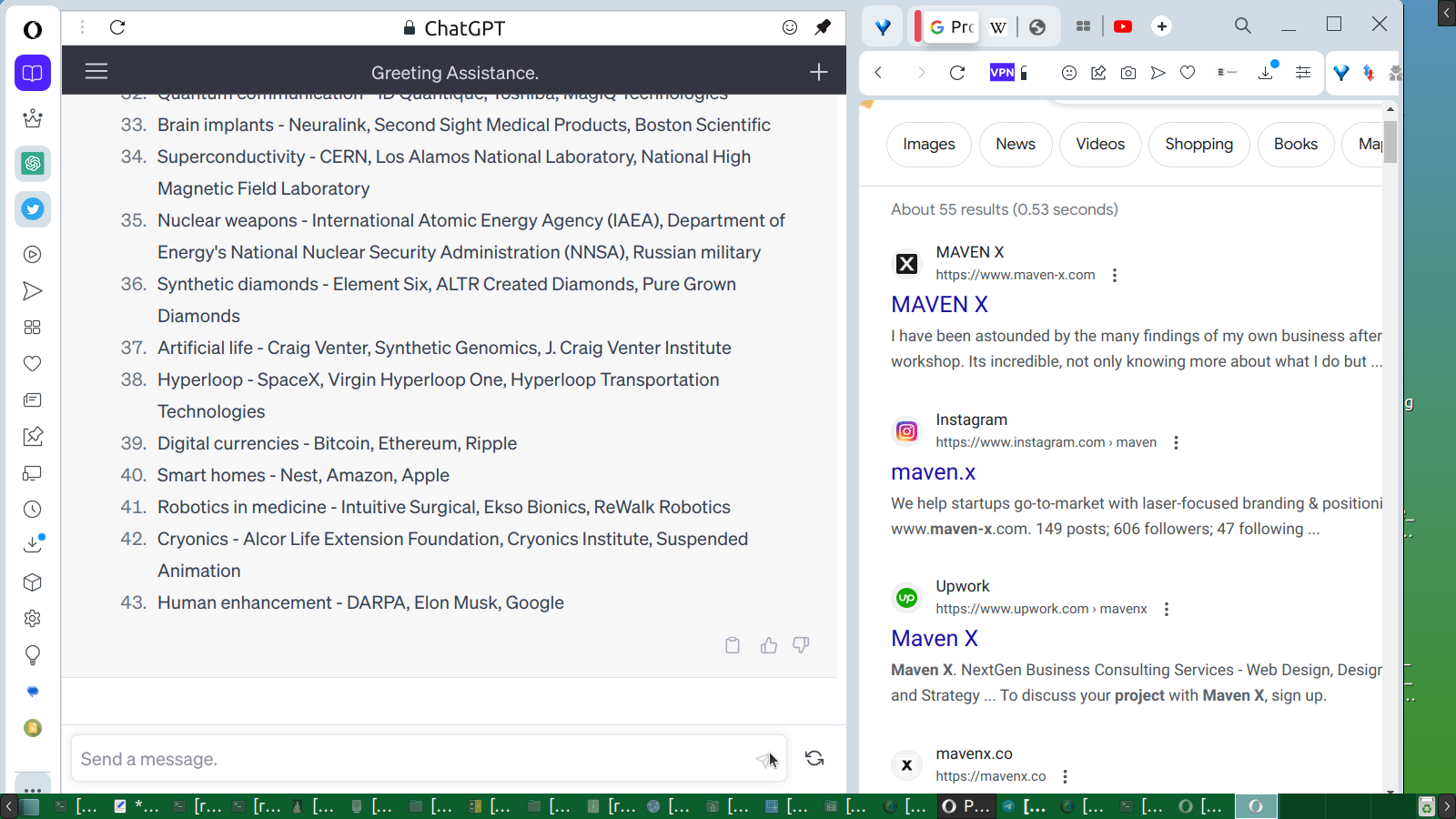Click the trash icon in the taskbar
Viewport: 1456px width, 819px height.
(1426, 806)
